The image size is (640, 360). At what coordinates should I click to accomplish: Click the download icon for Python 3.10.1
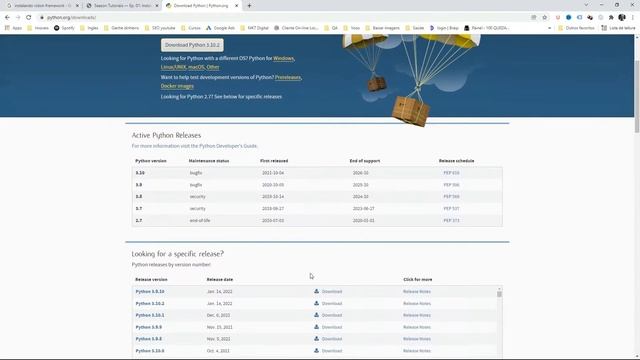(x=316, y=315)
